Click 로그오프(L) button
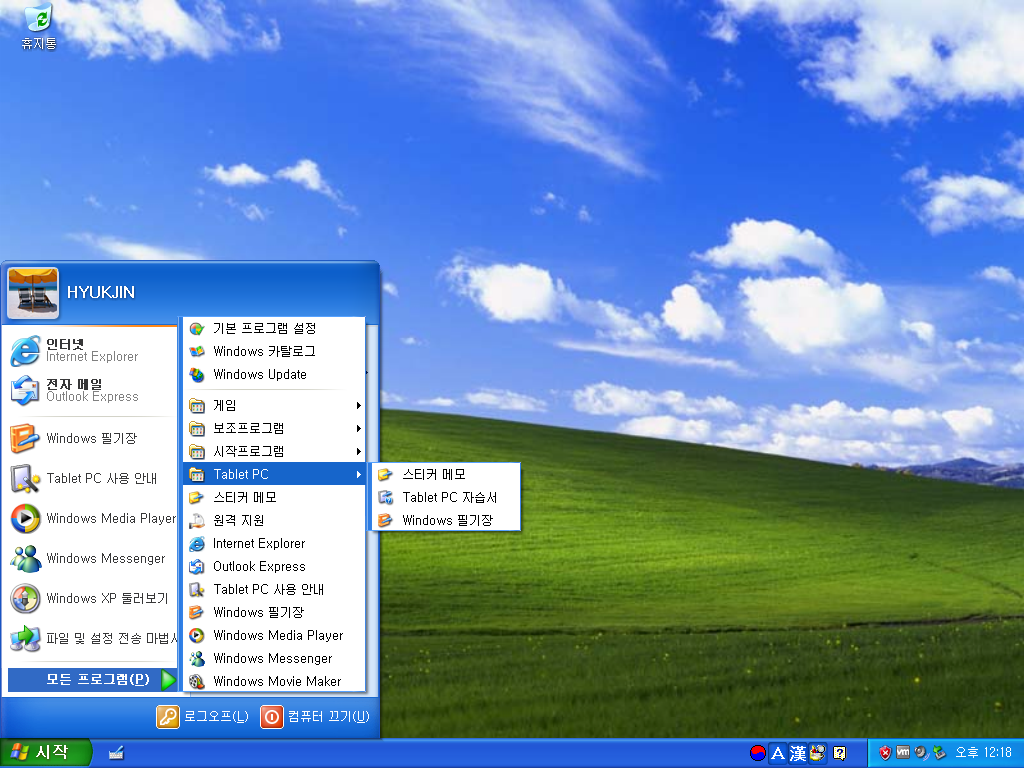The image size is (1024, 768). pos(203,716)
